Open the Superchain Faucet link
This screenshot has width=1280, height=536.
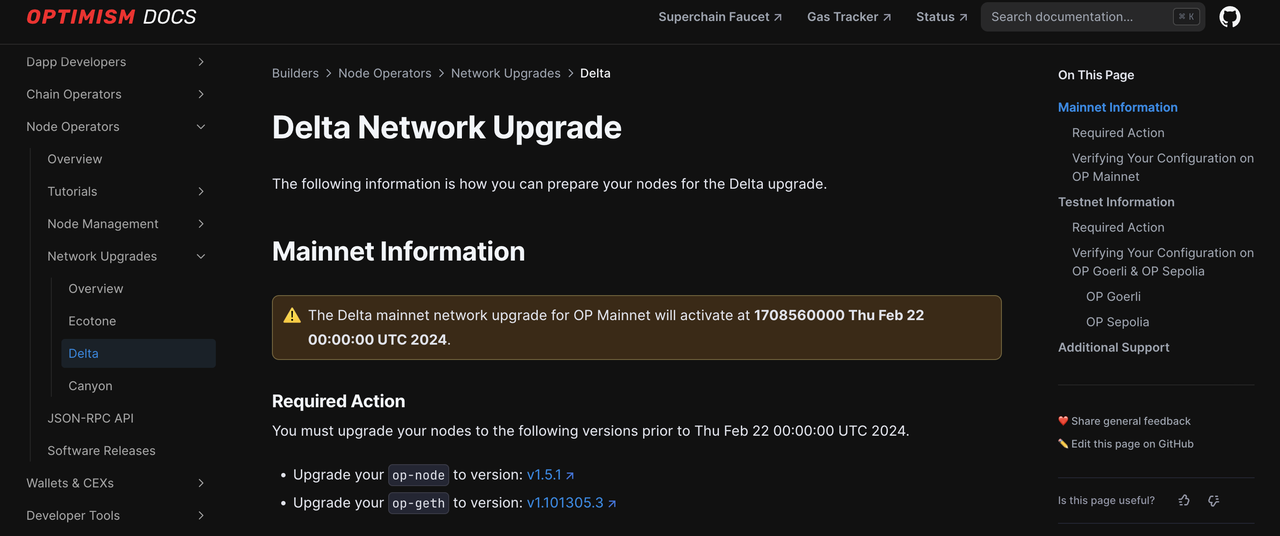click(720, 17)
